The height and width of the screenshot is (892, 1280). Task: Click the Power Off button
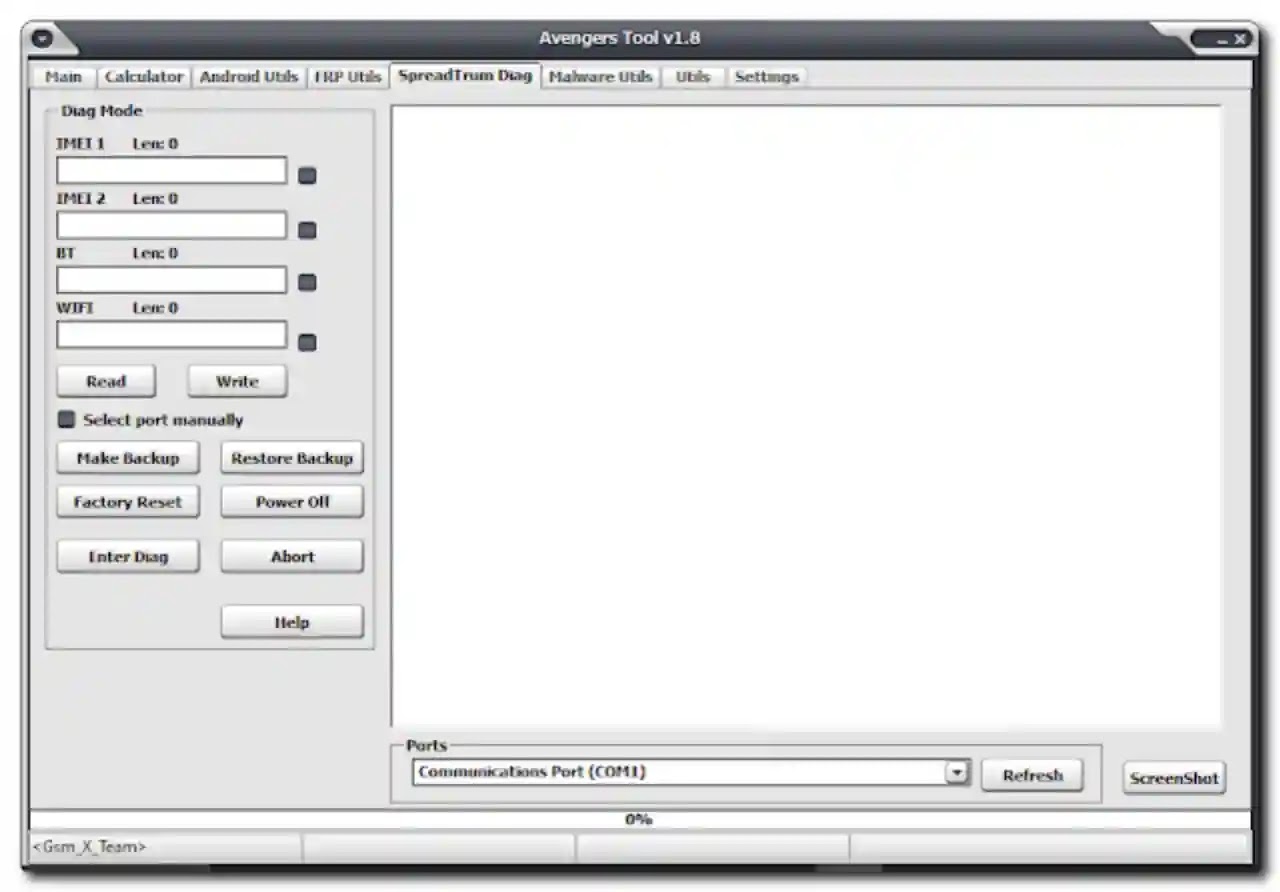292,503
